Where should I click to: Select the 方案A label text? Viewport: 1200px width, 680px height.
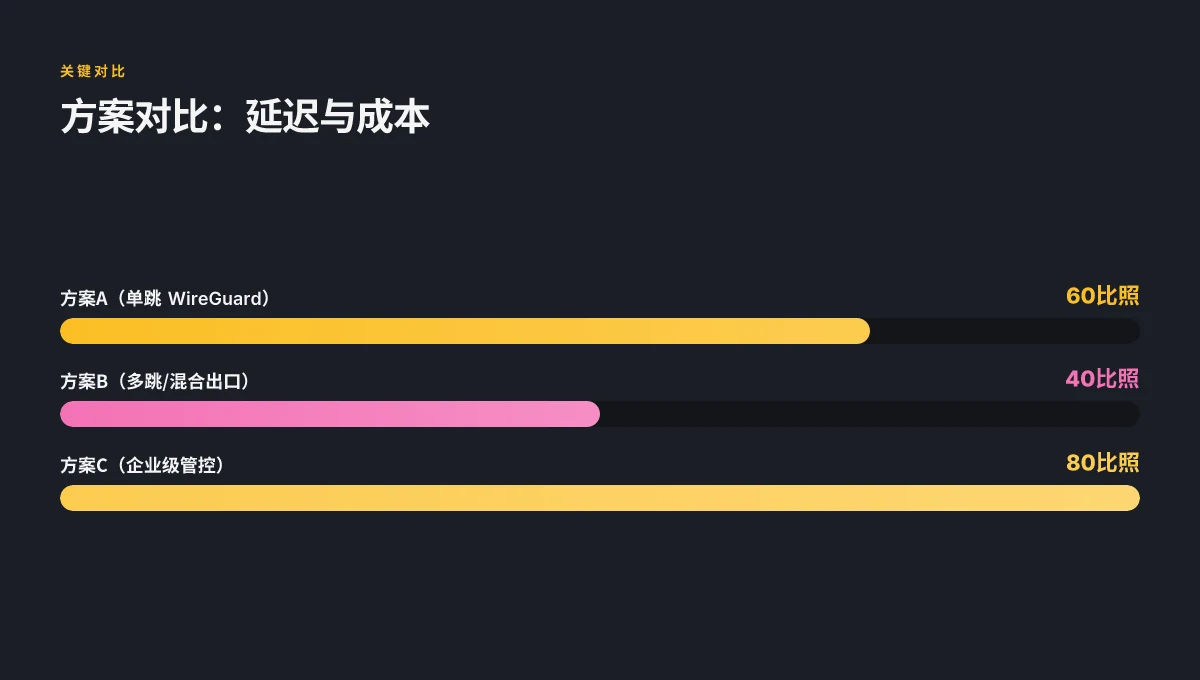[166, 298]
